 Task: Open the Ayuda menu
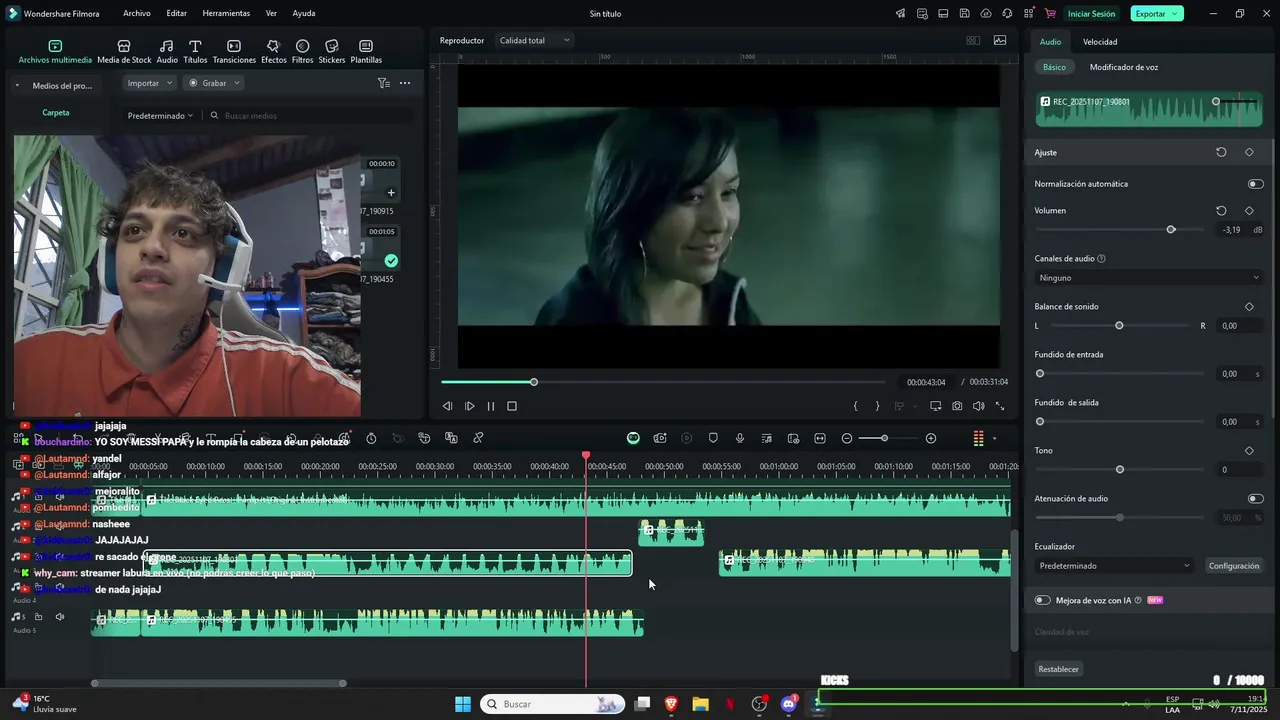pyautogui.click(x=304, y=13)
